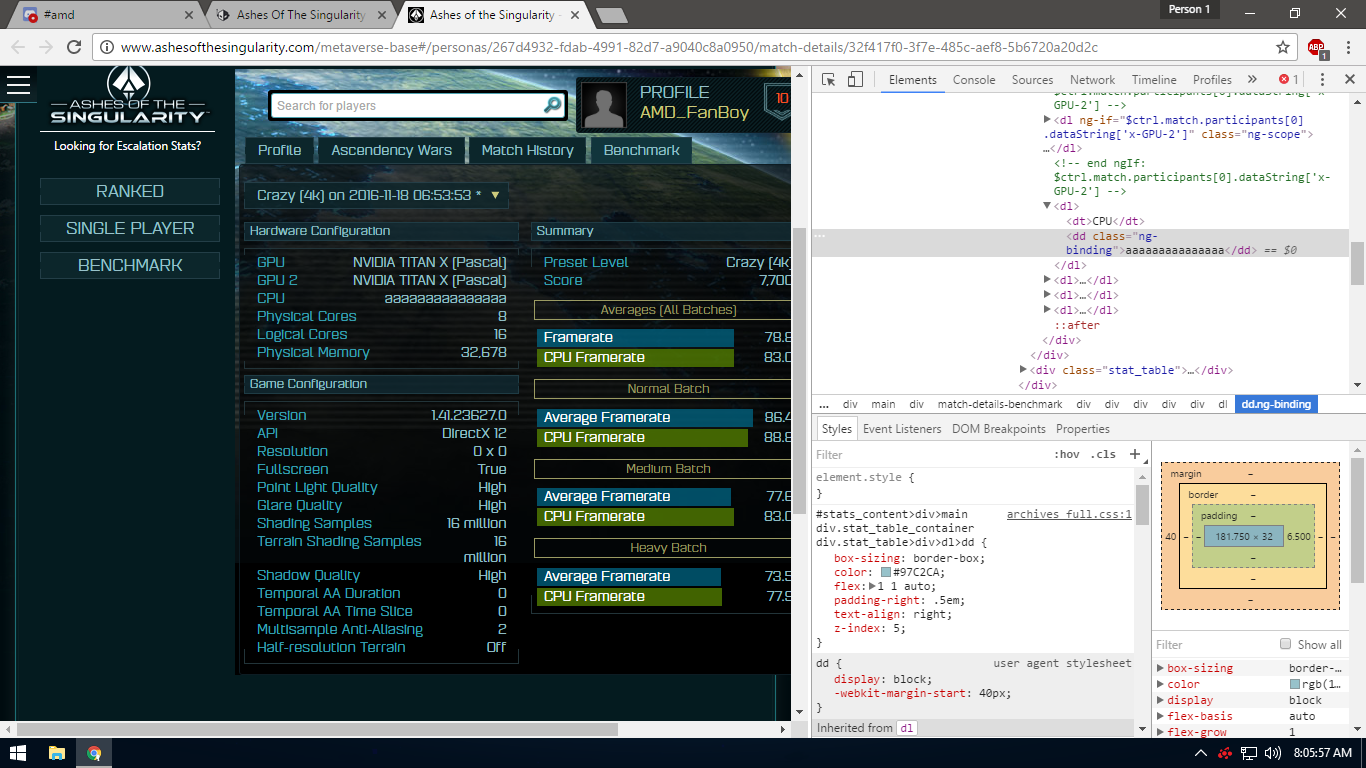This screenshot has height=768, width=1366.
Task: Reload the page with the refresh icon
Action: 74,47
